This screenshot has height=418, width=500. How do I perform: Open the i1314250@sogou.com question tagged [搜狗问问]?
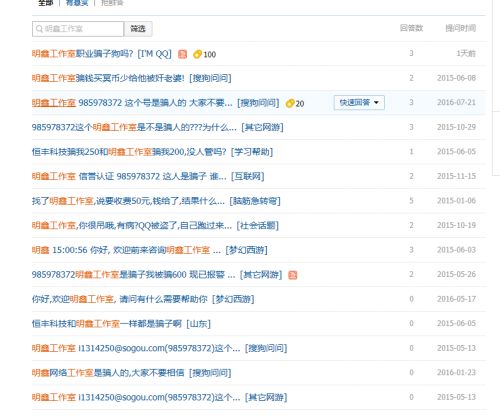[x=136, y=348]
